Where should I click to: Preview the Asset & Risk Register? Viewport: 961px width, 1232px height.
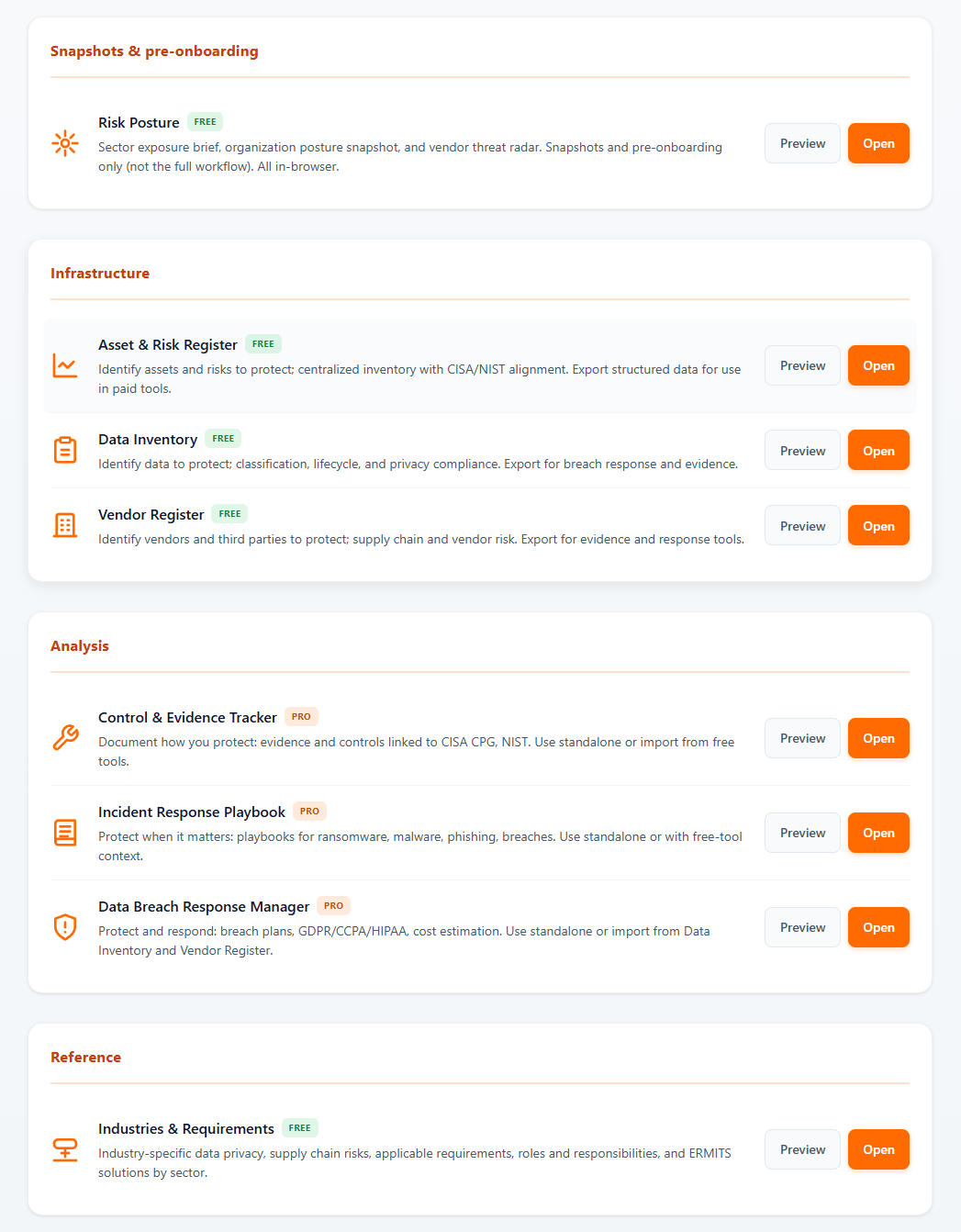(x=801, y=365)
